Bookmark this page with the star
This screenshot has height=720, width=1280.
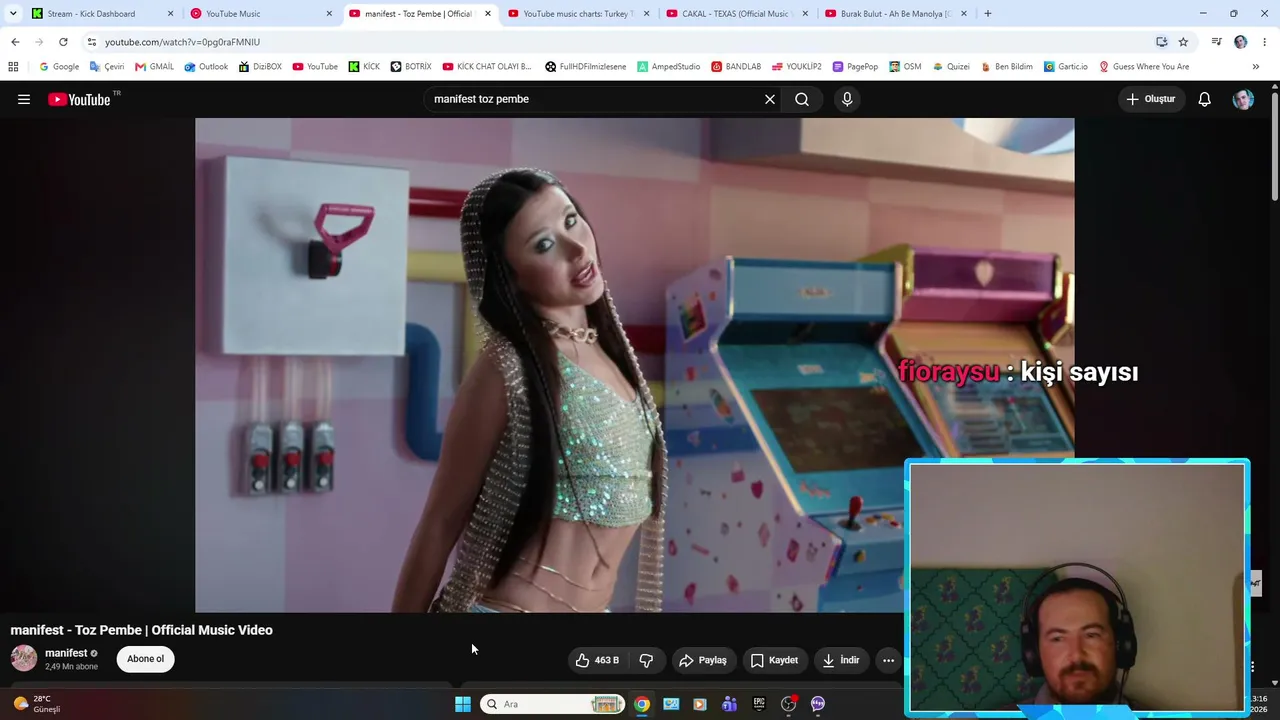pos(1183,42)
